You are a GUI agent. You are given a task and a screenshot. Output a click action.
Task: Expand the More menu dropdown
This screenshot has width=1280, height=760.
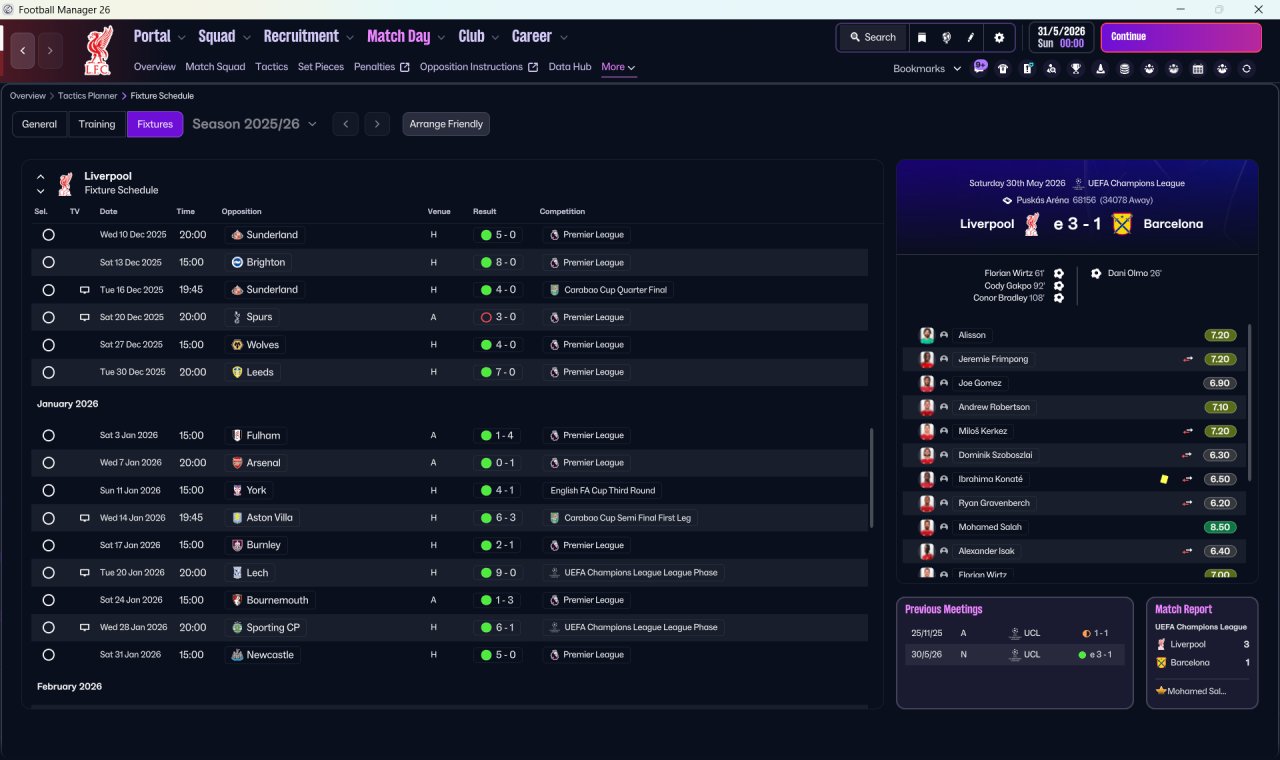(x=618, y=67)
